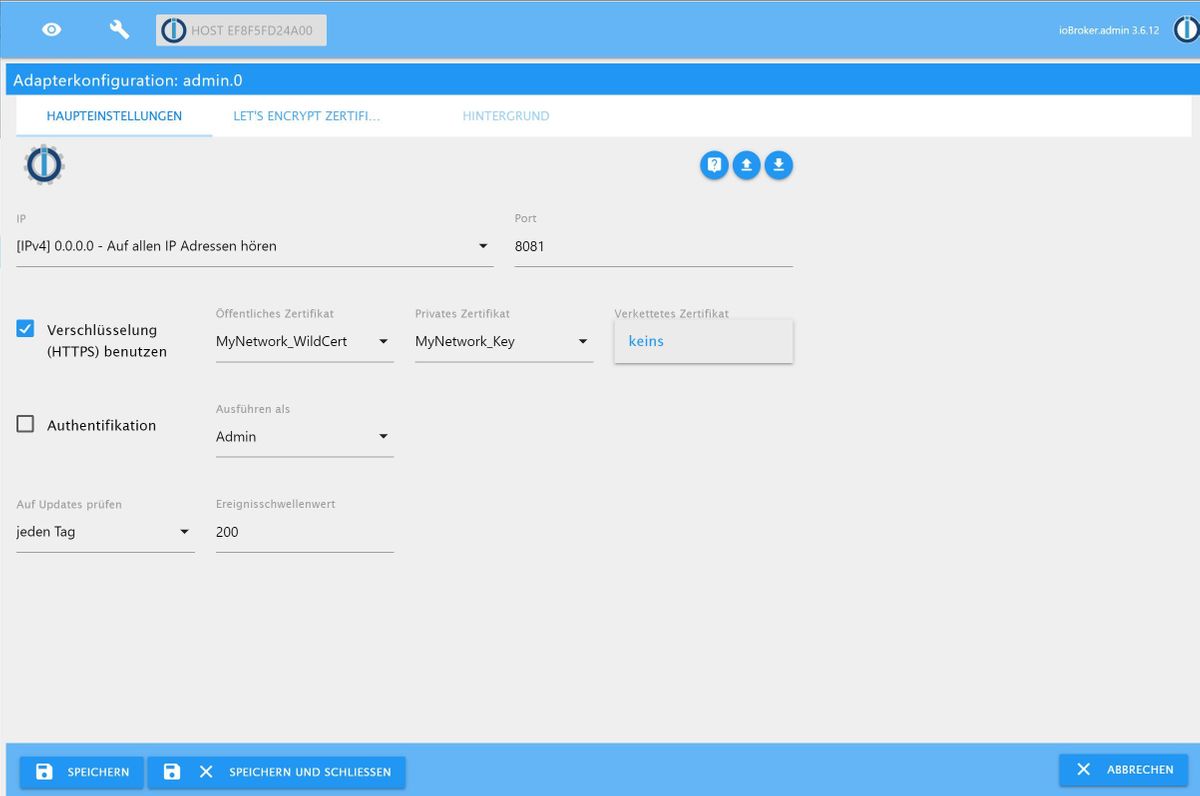Viewport: 1200px width, 796px height.
Task: Click the host EF8F5FD24A00 button
Action: 241,30
